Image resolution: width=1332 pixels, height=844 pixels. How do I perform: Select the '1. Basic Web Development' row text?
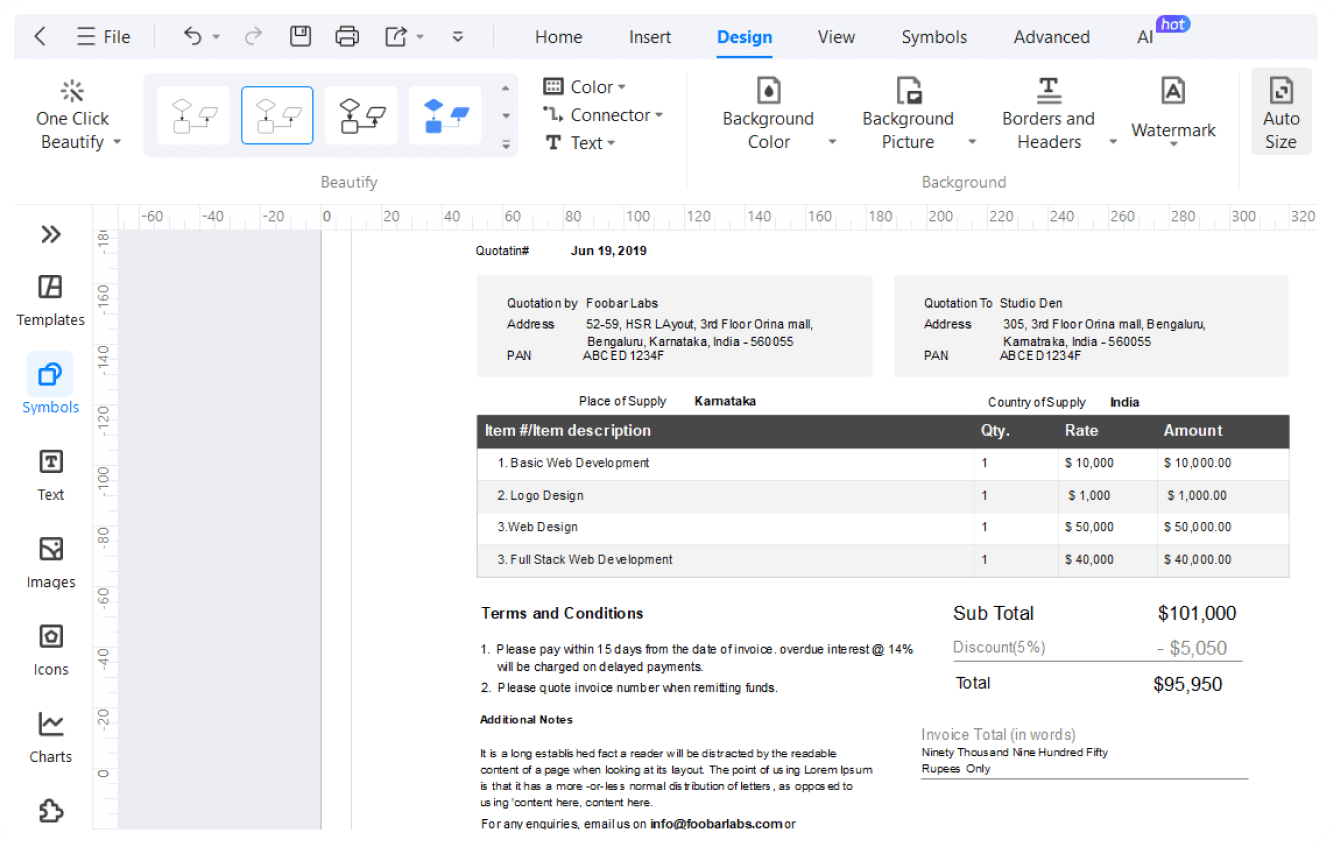573,463
